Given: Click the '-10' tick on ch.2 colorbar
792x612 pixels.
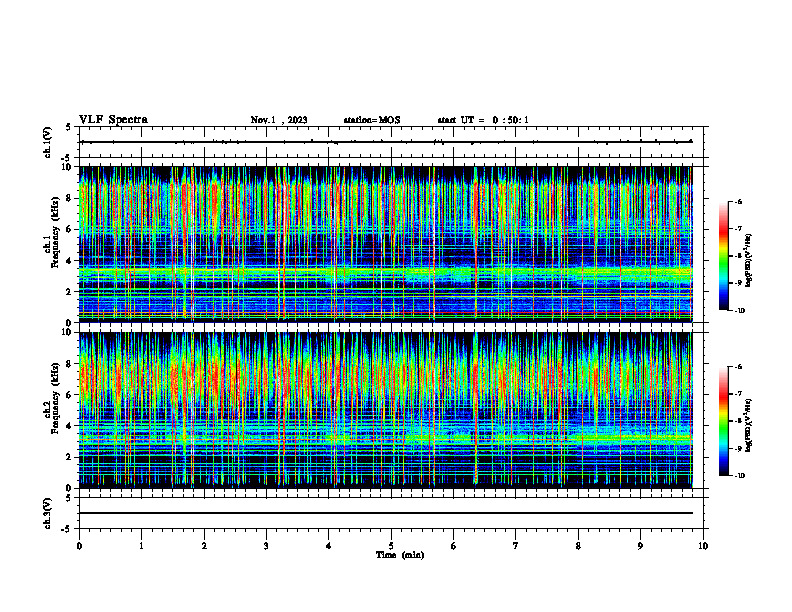Looking at the screenshot, I should click(x=739, y=476).
